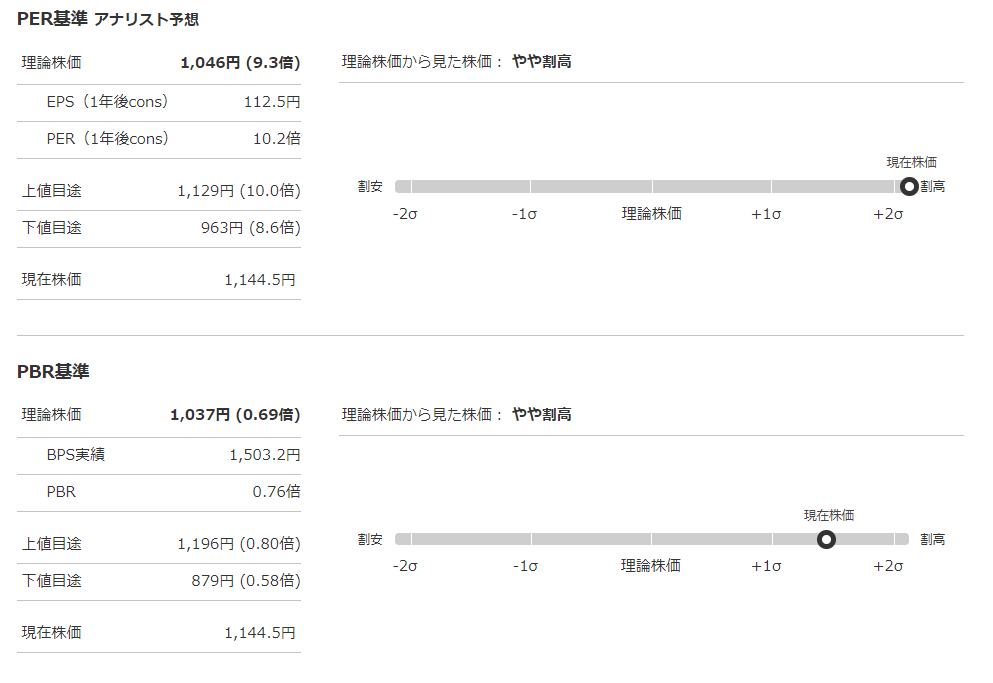The image size is (993, 683).
Task: Select the PER基準 アナリスト予想 heading
Action: tap(108, 19)
